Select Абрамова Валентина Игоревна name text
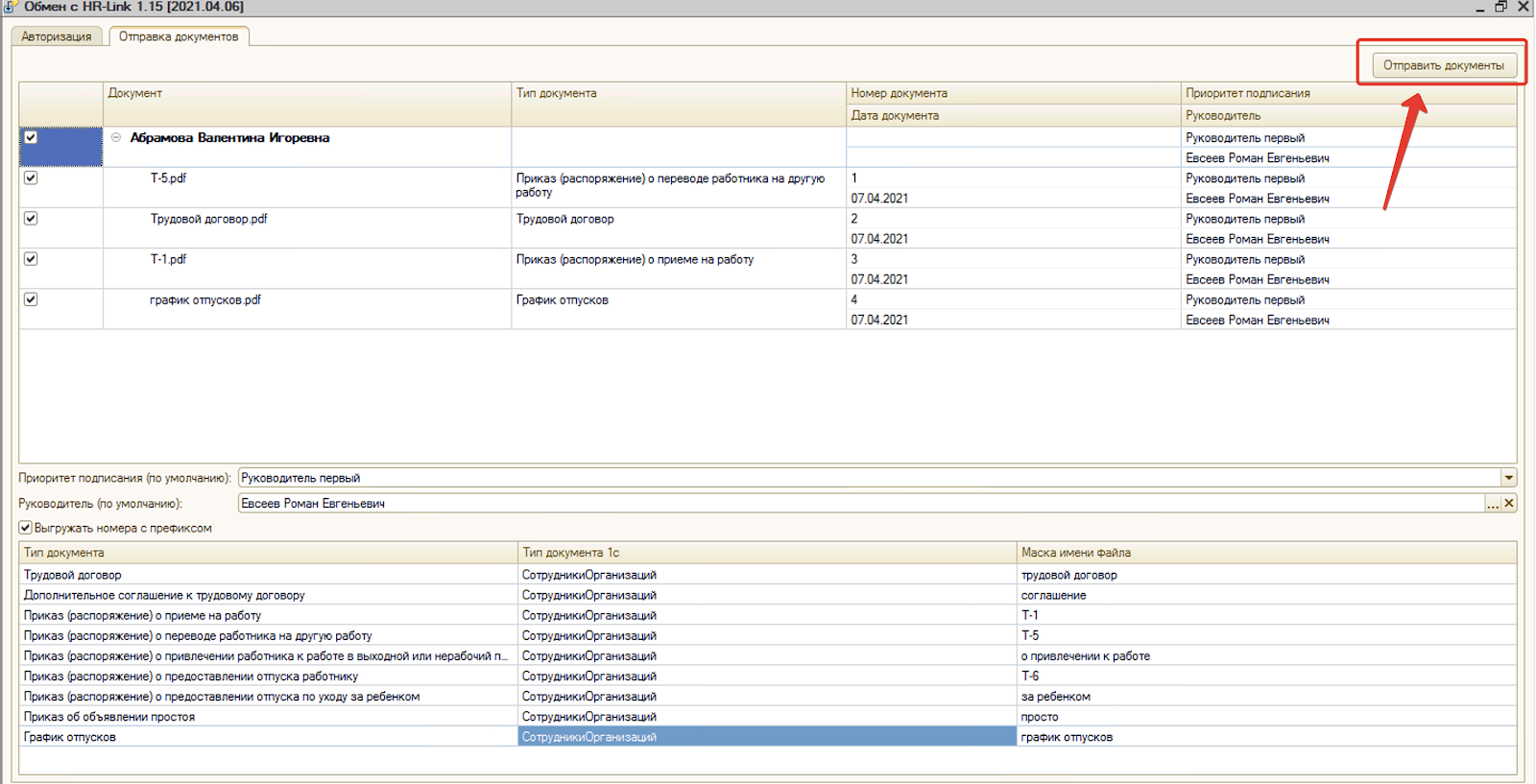1536x784 pixels. (x=229, y=137)
